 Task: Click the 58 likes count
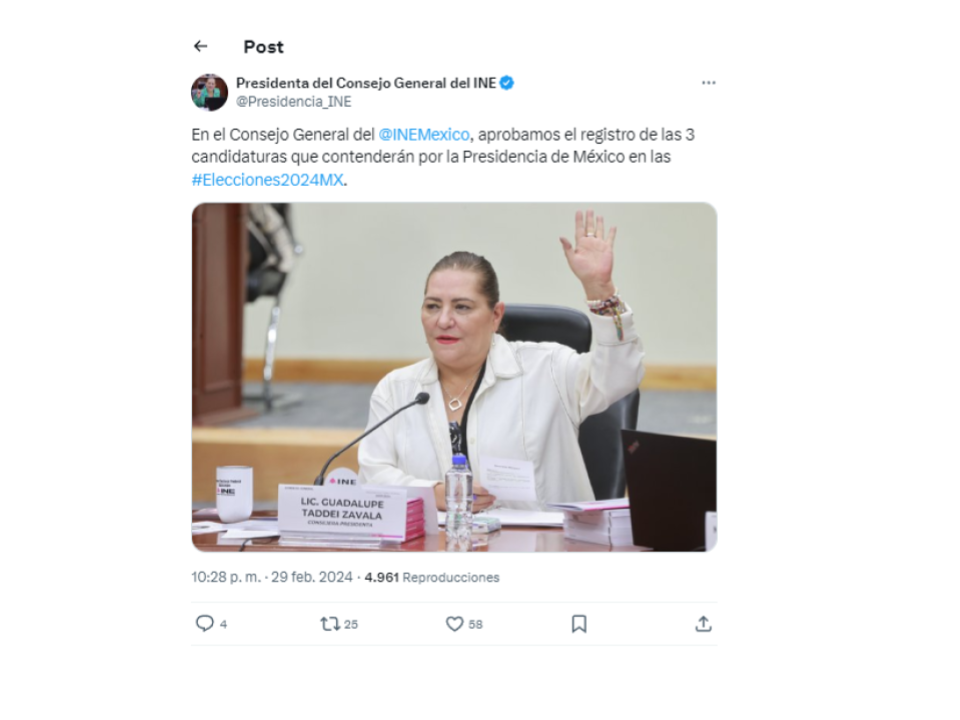(x=476, y=624)
